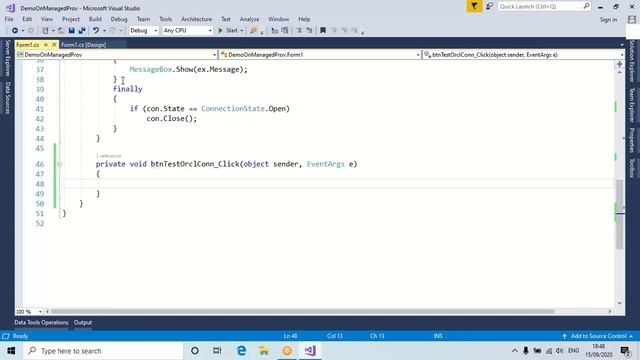The height and width of the screenshot is (360, 640).
Task: Click the ENG language indicator
Action: coord(573,351)
